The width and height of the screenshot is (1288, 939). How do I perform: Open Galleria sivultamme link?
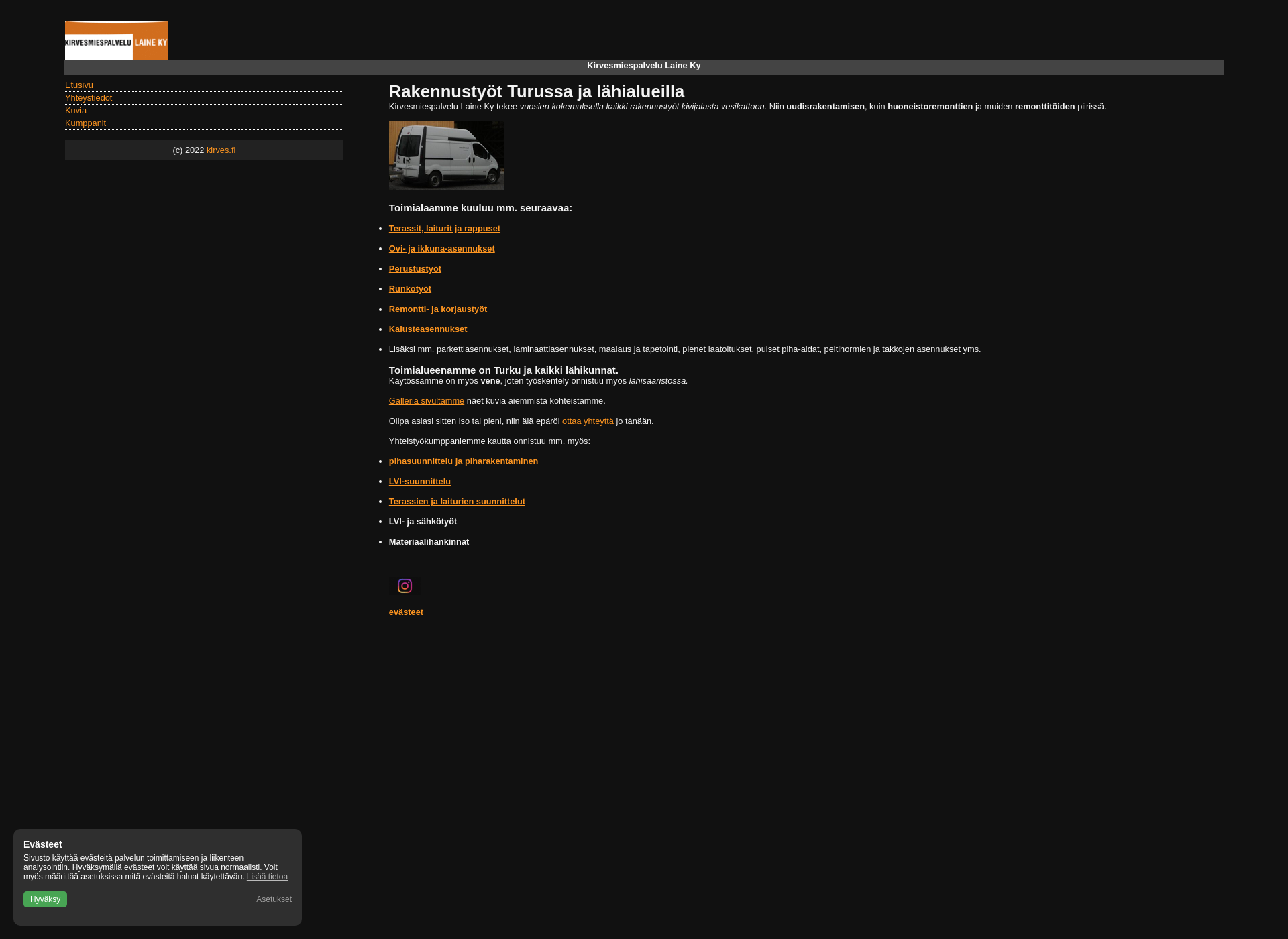426,400
